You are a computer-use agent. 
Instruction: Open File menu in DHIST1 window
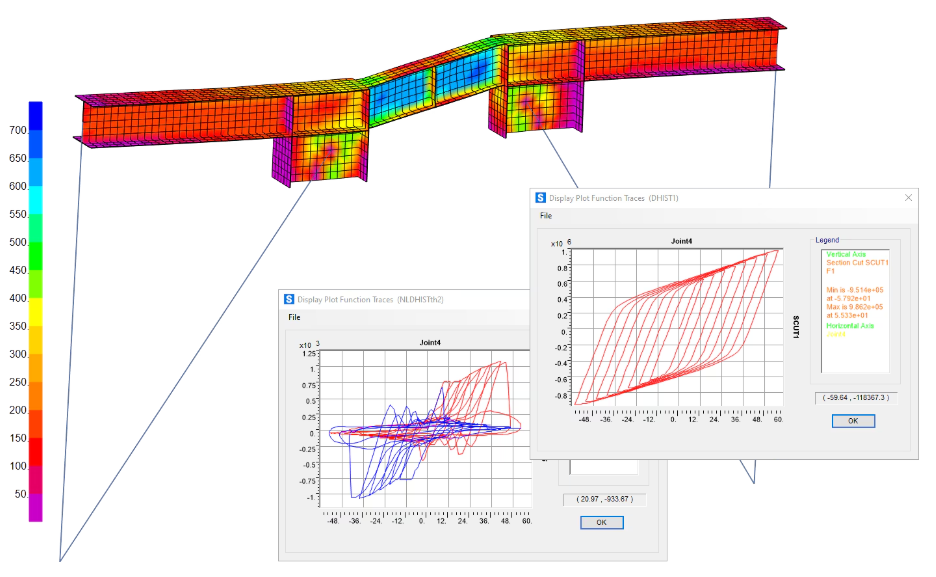click(x=546, y=216)
